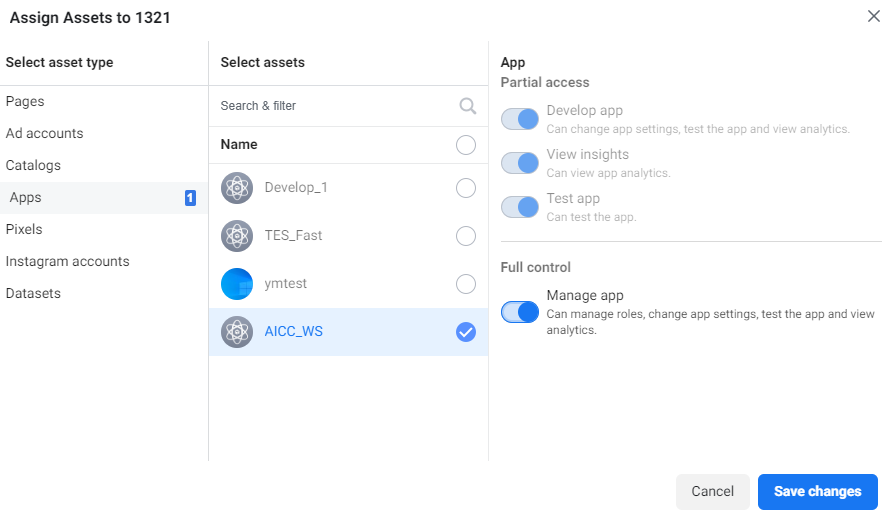The image size is (893, 520).
Task: Click the ymtest blue app icon
Action: tap(237, 284)
